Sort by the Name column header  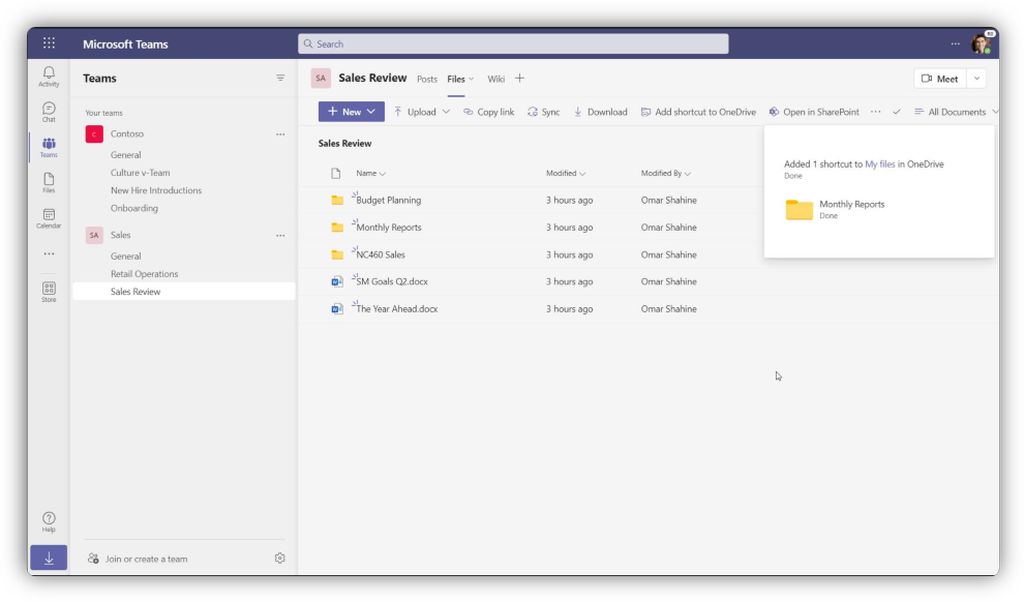[370, 173]
